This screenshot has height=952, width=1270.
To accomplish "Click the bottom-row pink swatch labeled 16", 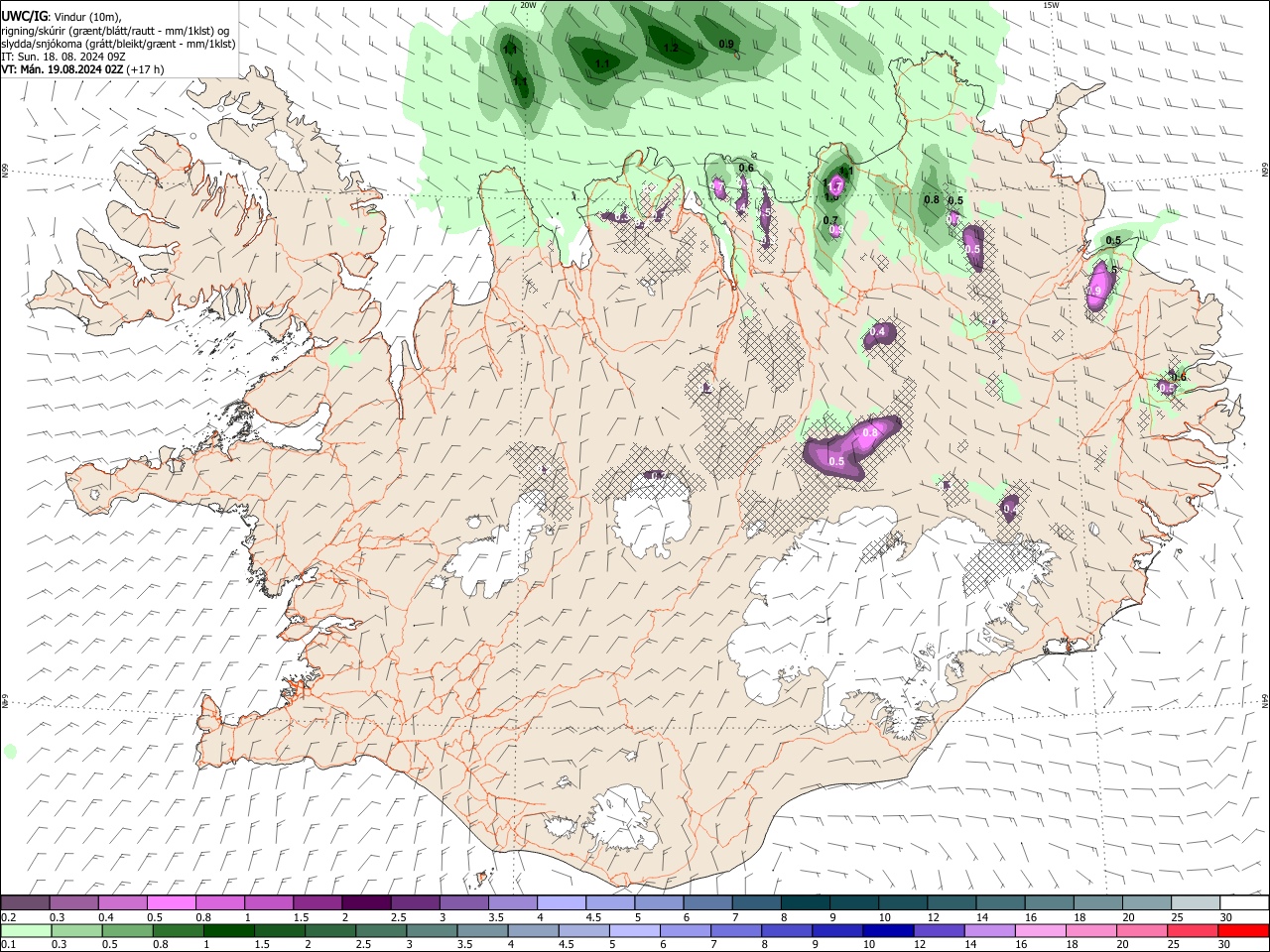I will tap(1039, 930).
